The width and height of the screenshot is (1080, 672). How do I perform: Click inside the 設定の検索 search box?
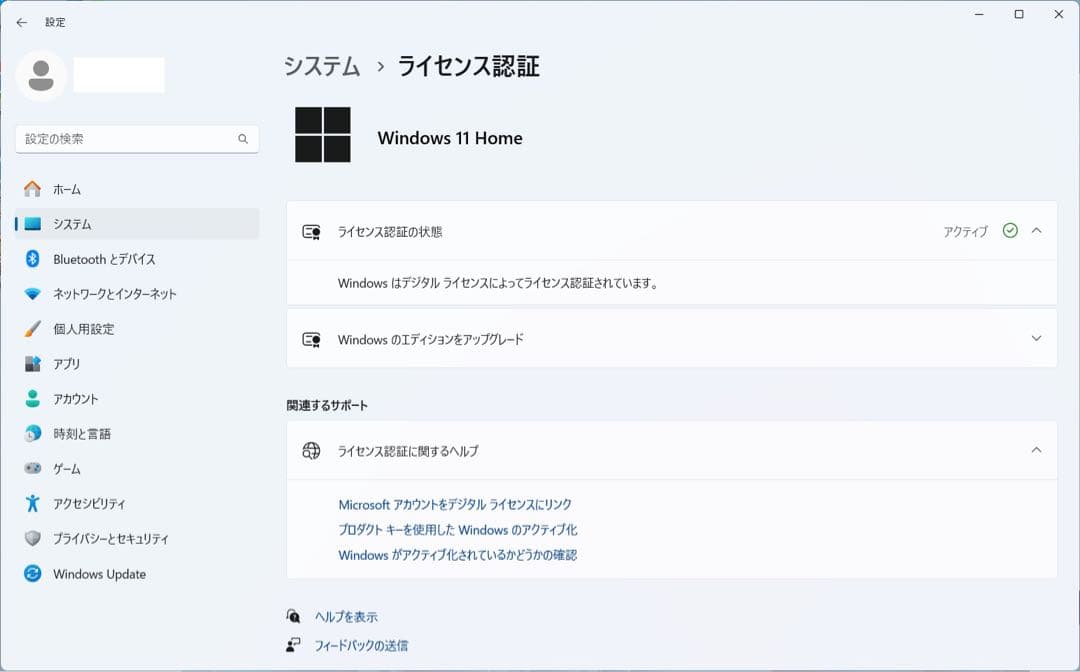(137, 139)
